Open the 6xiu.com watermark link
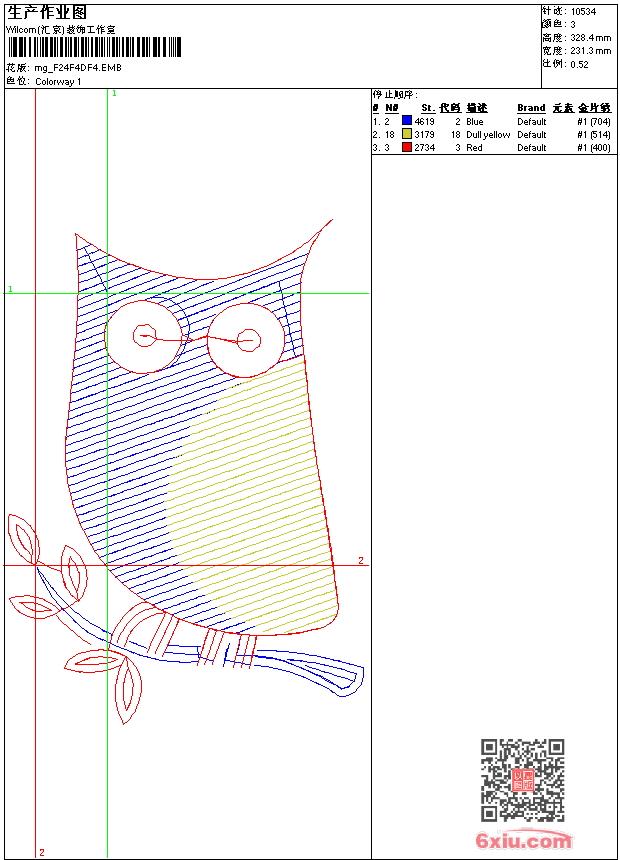Viewport: 620px width, 860px height. point(523,841)
